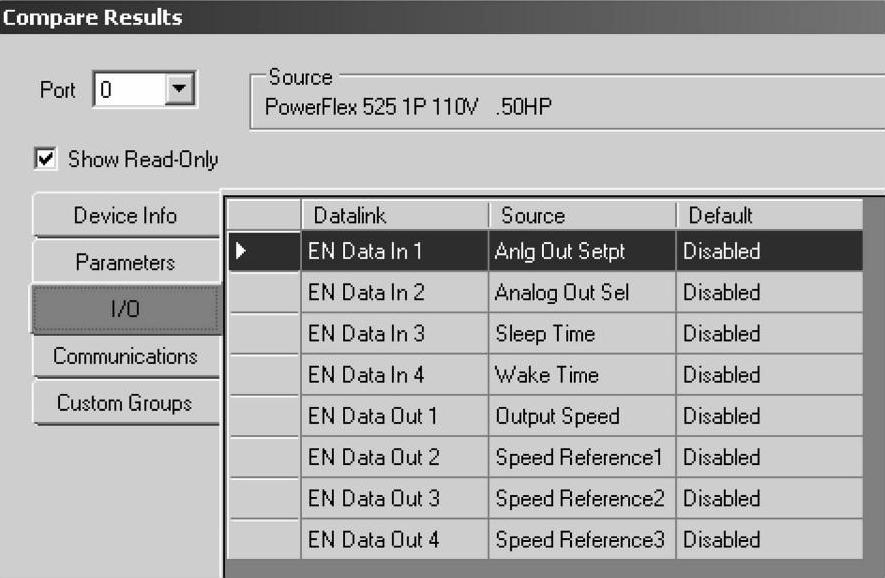Click the row header of EN Data In 3
Viewport: 885px width, 578px height.
click(x=264, y=333)
